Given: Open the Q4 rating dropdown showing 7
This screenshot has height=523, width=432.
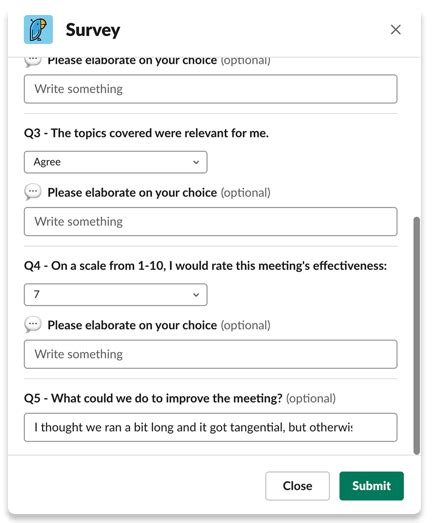Looking at the screenshot, I should [116, 295].
